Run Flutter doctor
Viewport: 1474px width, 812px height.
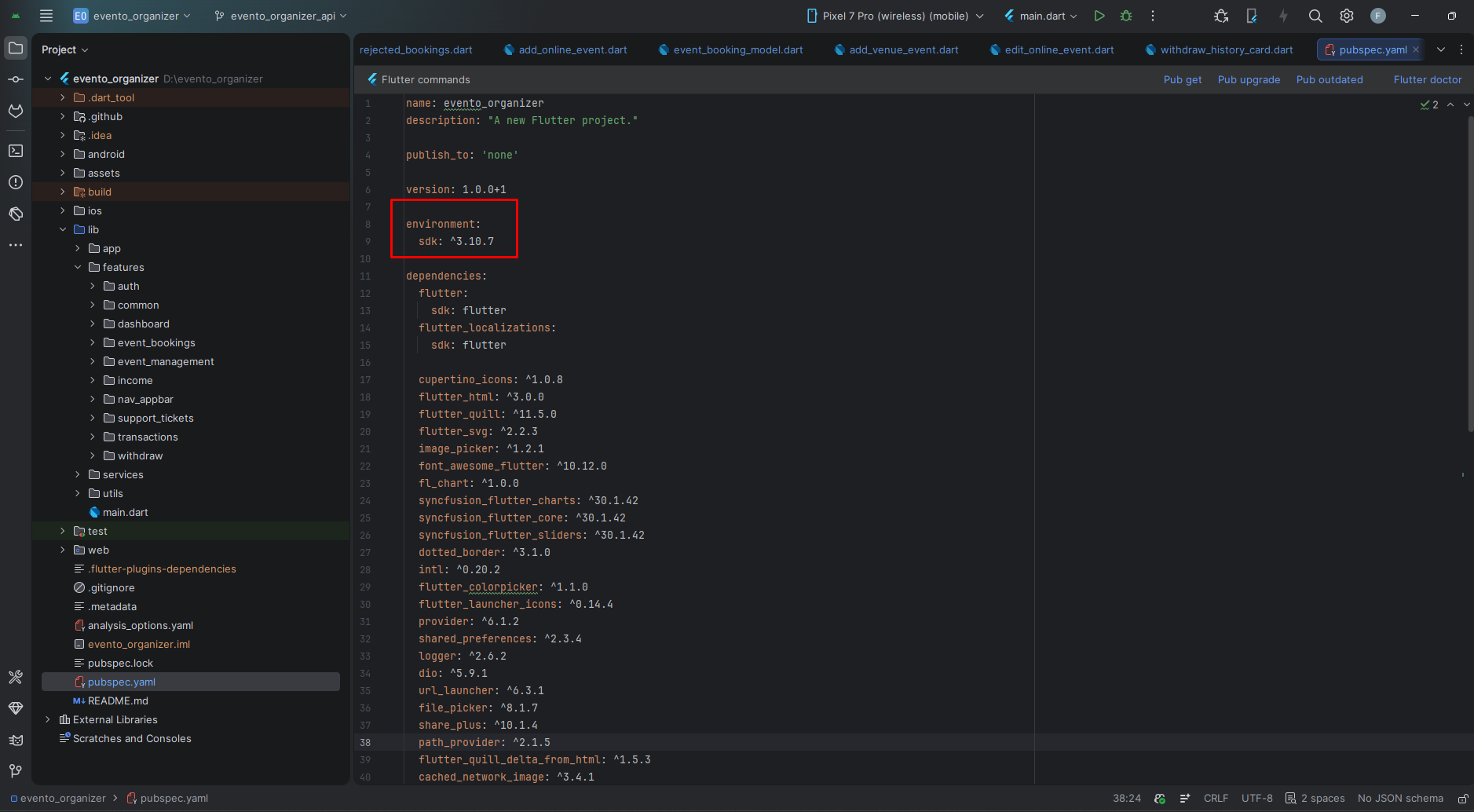tap(1427, 79)
